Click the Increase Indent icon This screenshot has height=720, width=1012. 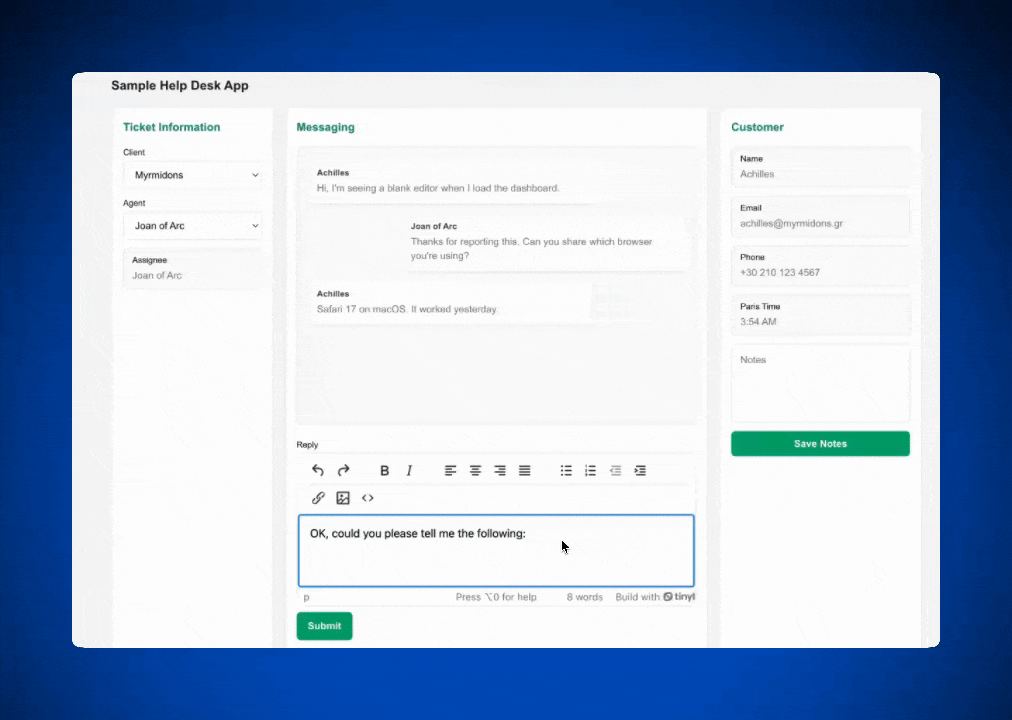tap(640, 470)
